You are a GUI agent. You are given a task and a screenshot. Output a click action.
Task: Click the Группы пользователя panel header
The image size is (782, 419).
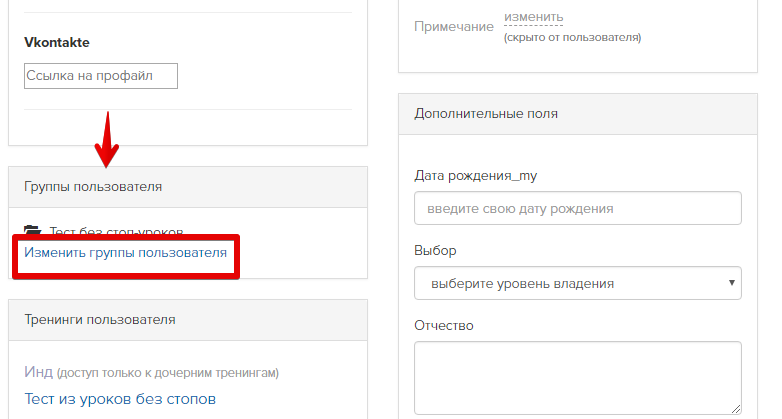[x=188, y=187]
